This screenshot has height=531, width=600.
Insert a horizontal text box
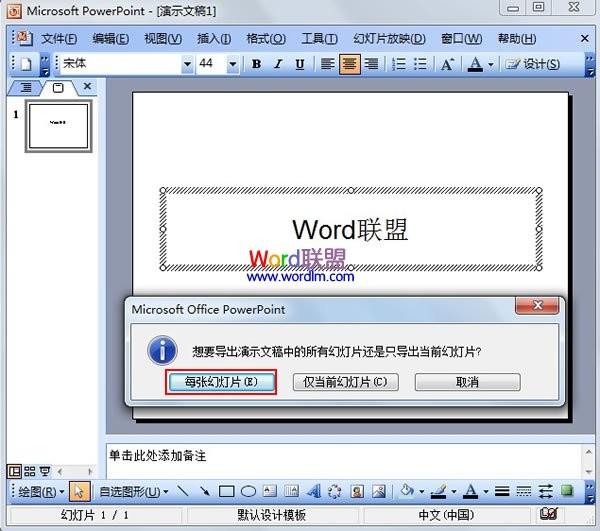(x=270, y=491)
